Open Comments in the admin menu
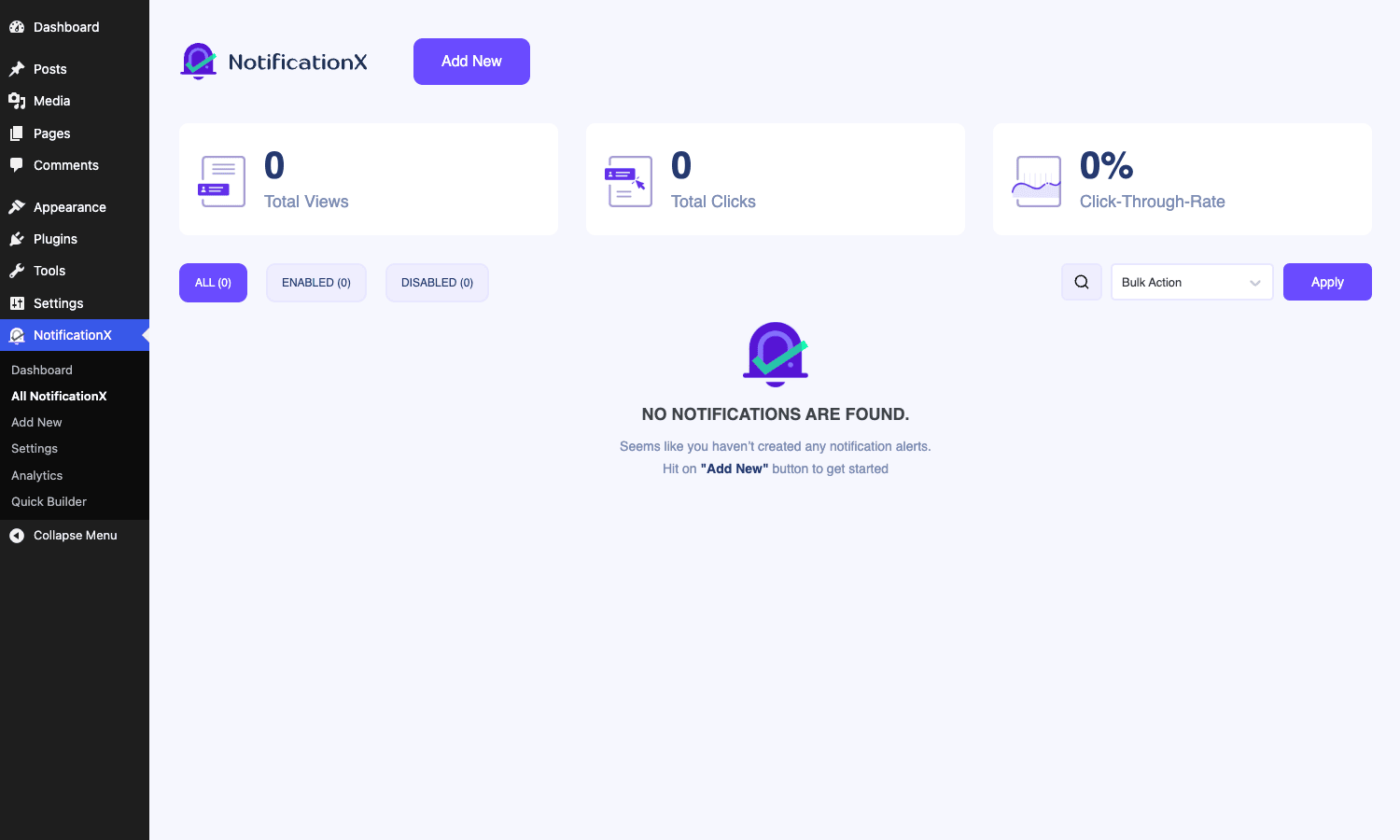 pyautogui.click(x=75, y=165)
